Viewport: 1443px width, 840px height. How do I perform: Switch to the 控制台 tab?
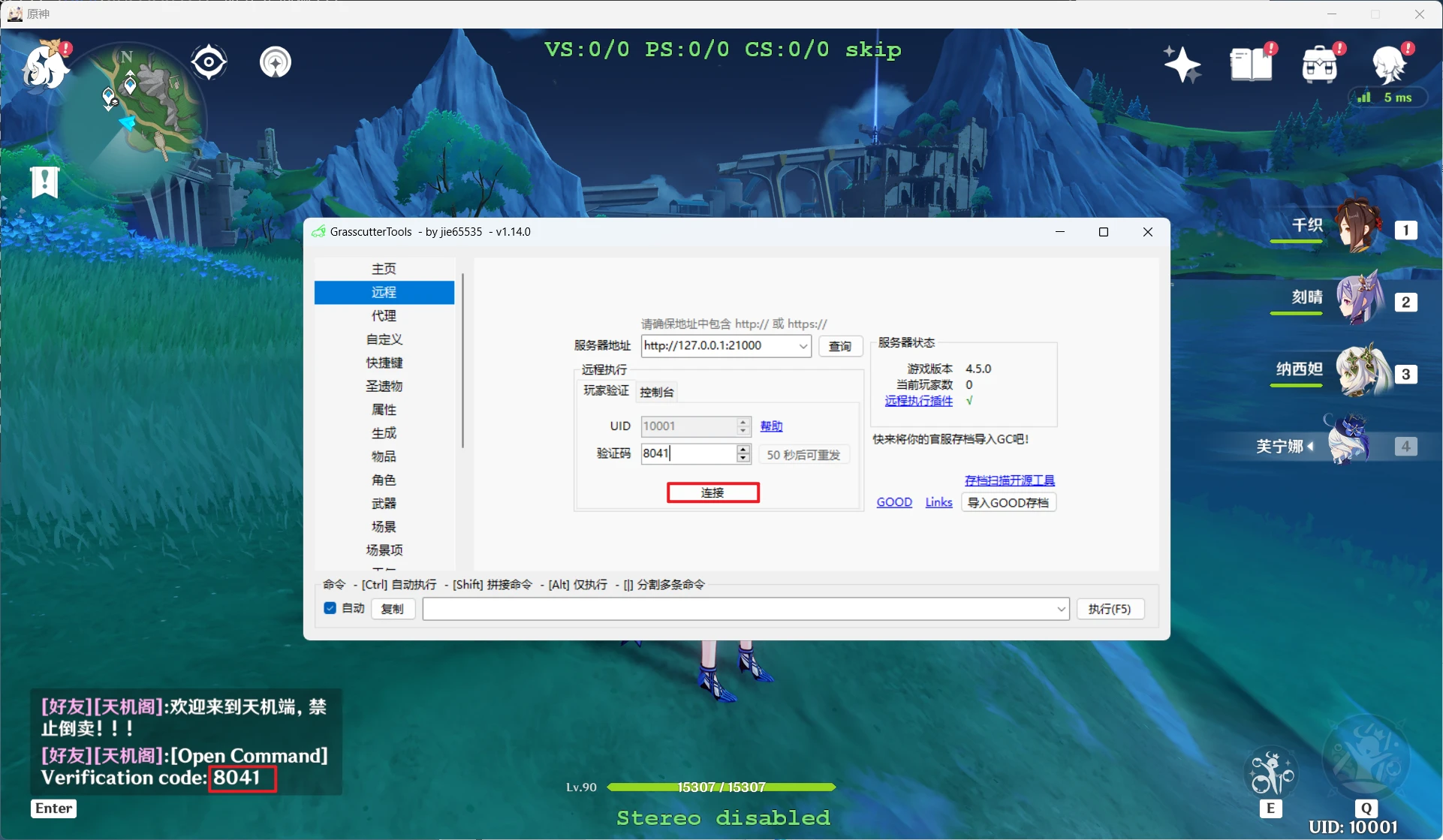pyautogui.click(x=656, y=392)
